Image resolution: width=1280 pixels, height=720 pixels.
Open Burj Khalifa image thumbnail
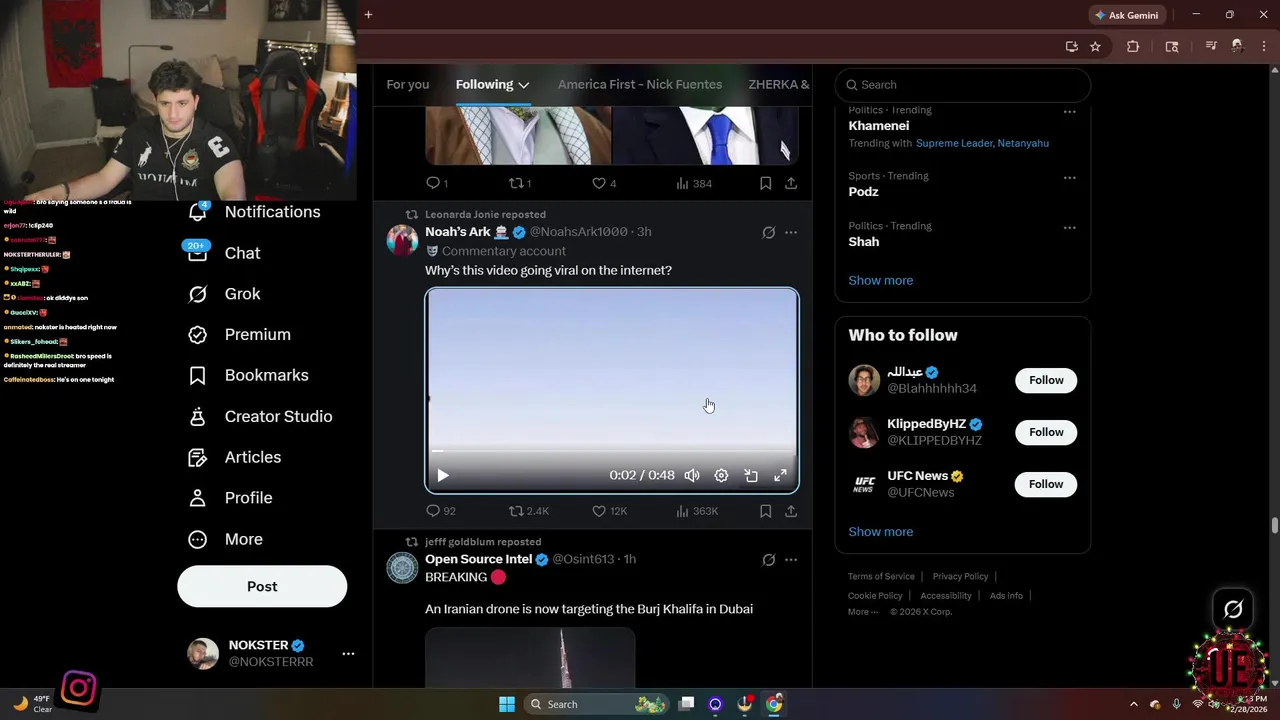click(530, 658)
